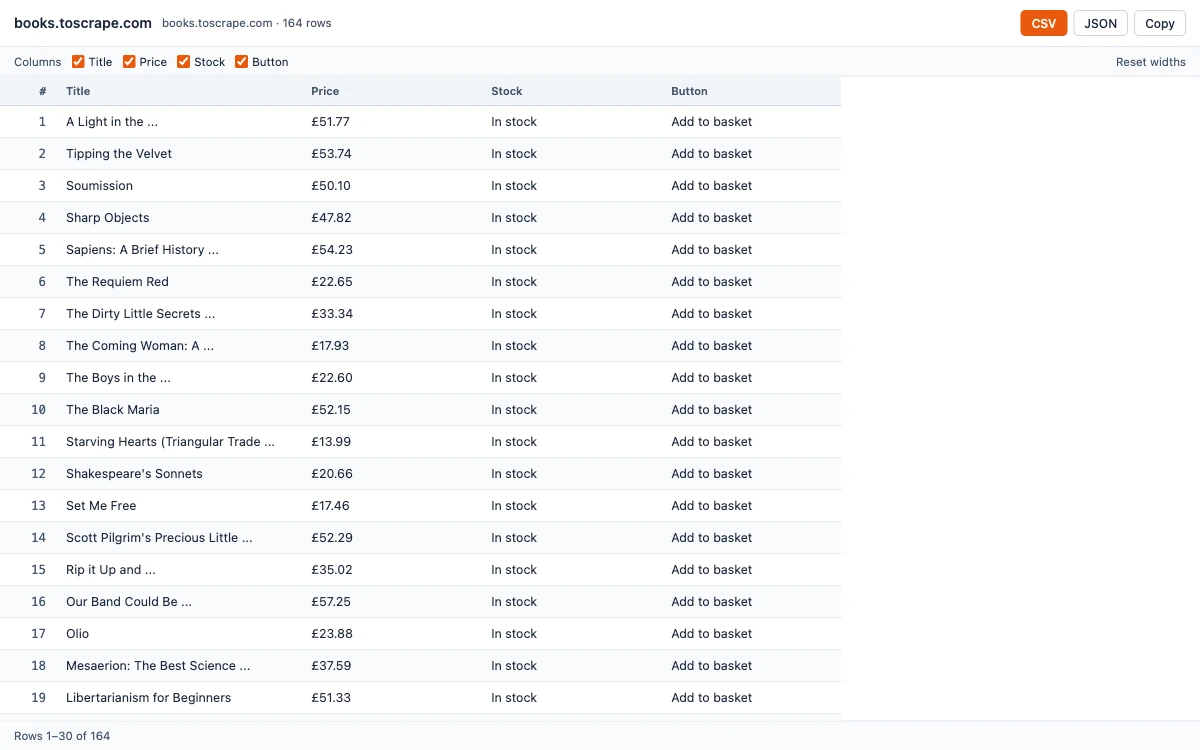Click the title 'Sapiens: A Brief History ...'
The image size is (1200, 750).
click(142, 250)
